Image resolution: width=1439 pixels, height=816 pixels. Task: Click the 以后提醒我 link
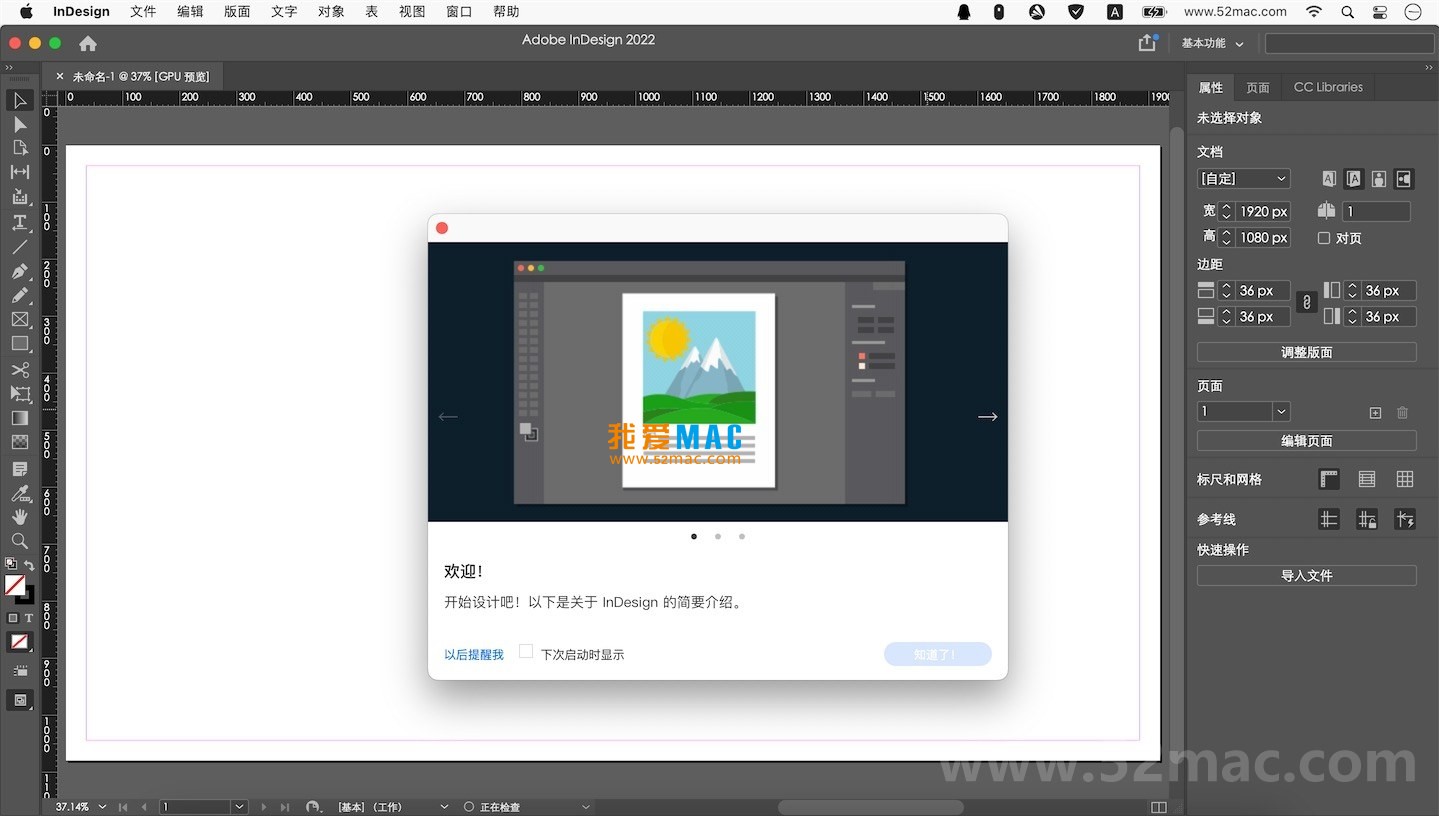click(474, 654)
